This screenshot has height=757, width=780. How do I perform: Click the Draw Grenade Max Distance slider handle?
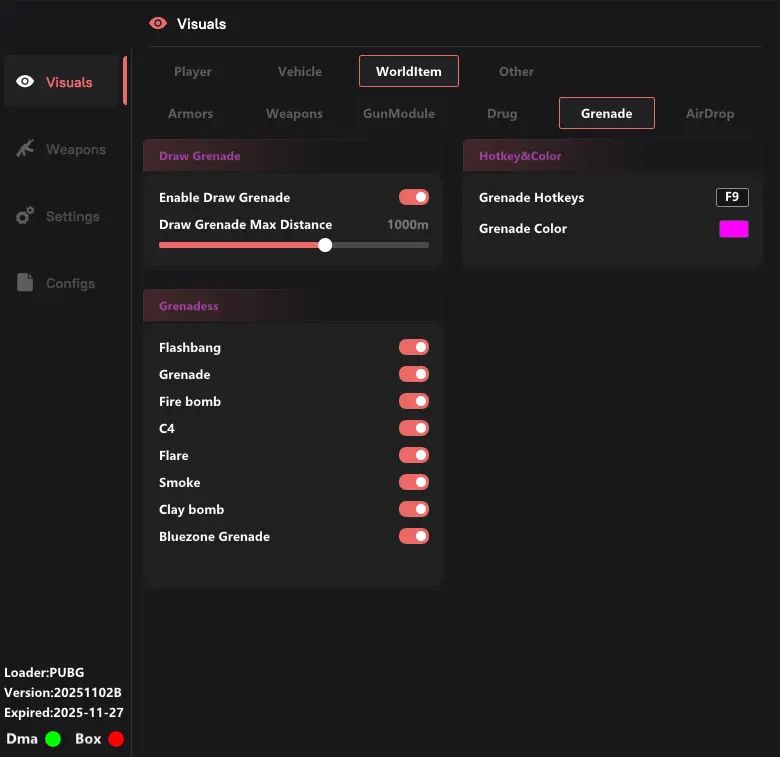click(x=325, y=245)
